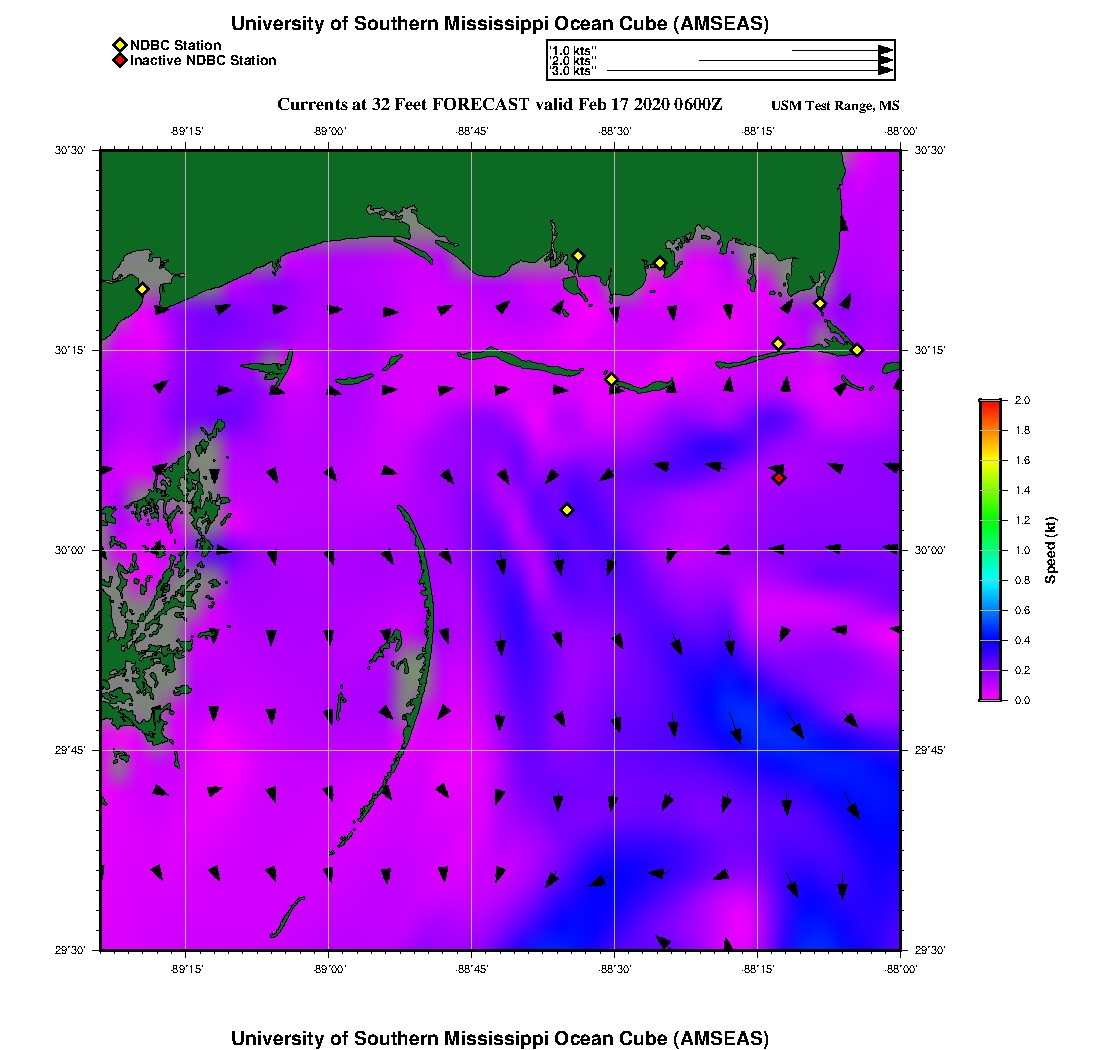Screen dimensions: 1100x1050
Task: Click the red Inactive NDBC Station legend diamond
Action: click(119, 61)
